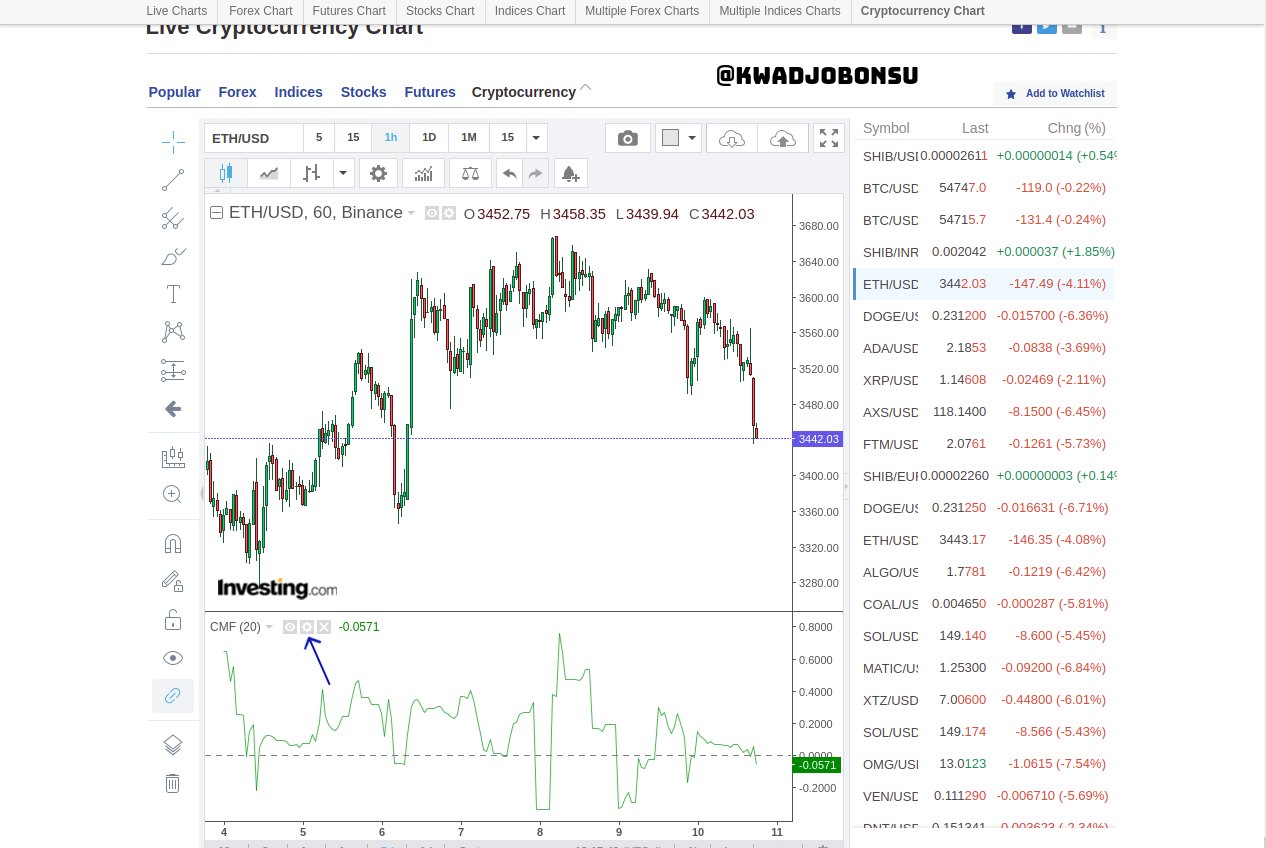Screen dimensions: 1266x848
Task: Click Add to Watchlist button
Action: [1055, 94]
